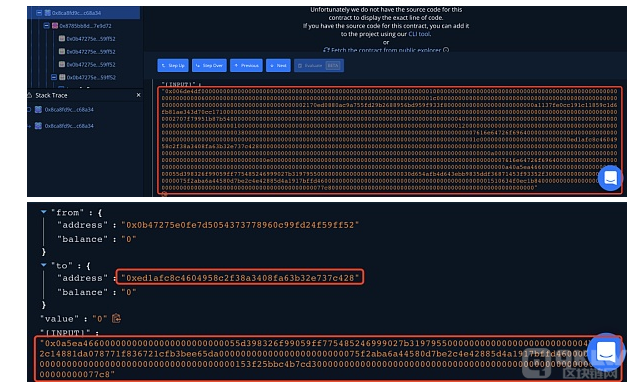Collapse the "from" JSON object
The width and height of the screenshot is (631, 384).
(43, 212)
